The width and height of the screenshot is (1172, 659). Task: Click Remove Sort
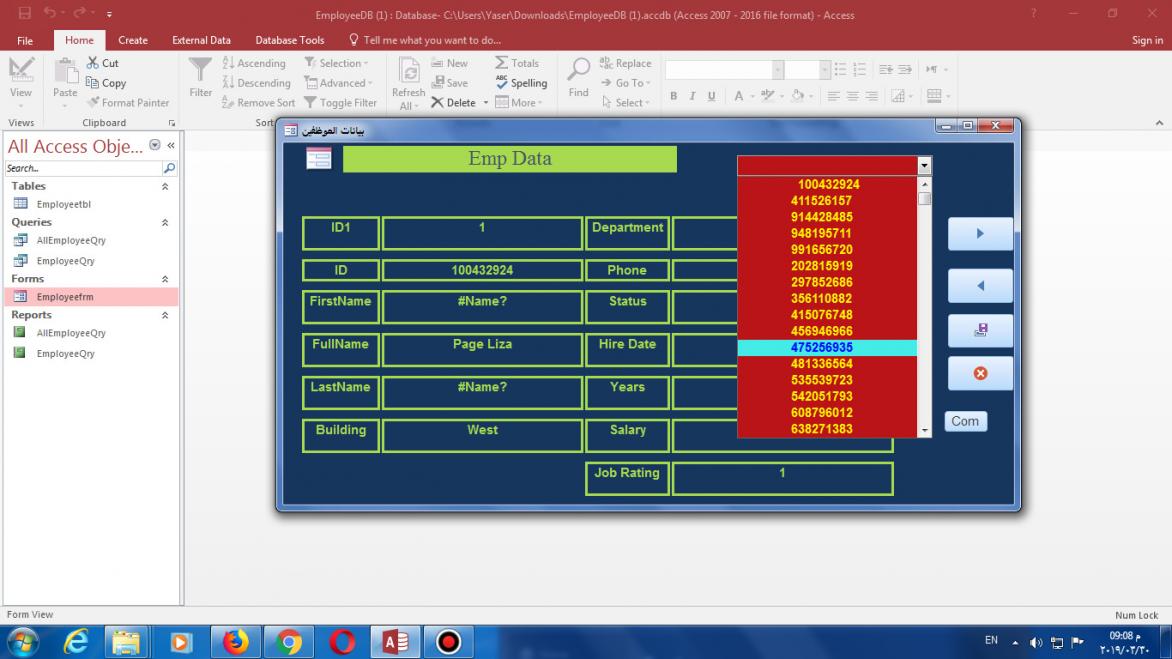(x=259, y=102)
